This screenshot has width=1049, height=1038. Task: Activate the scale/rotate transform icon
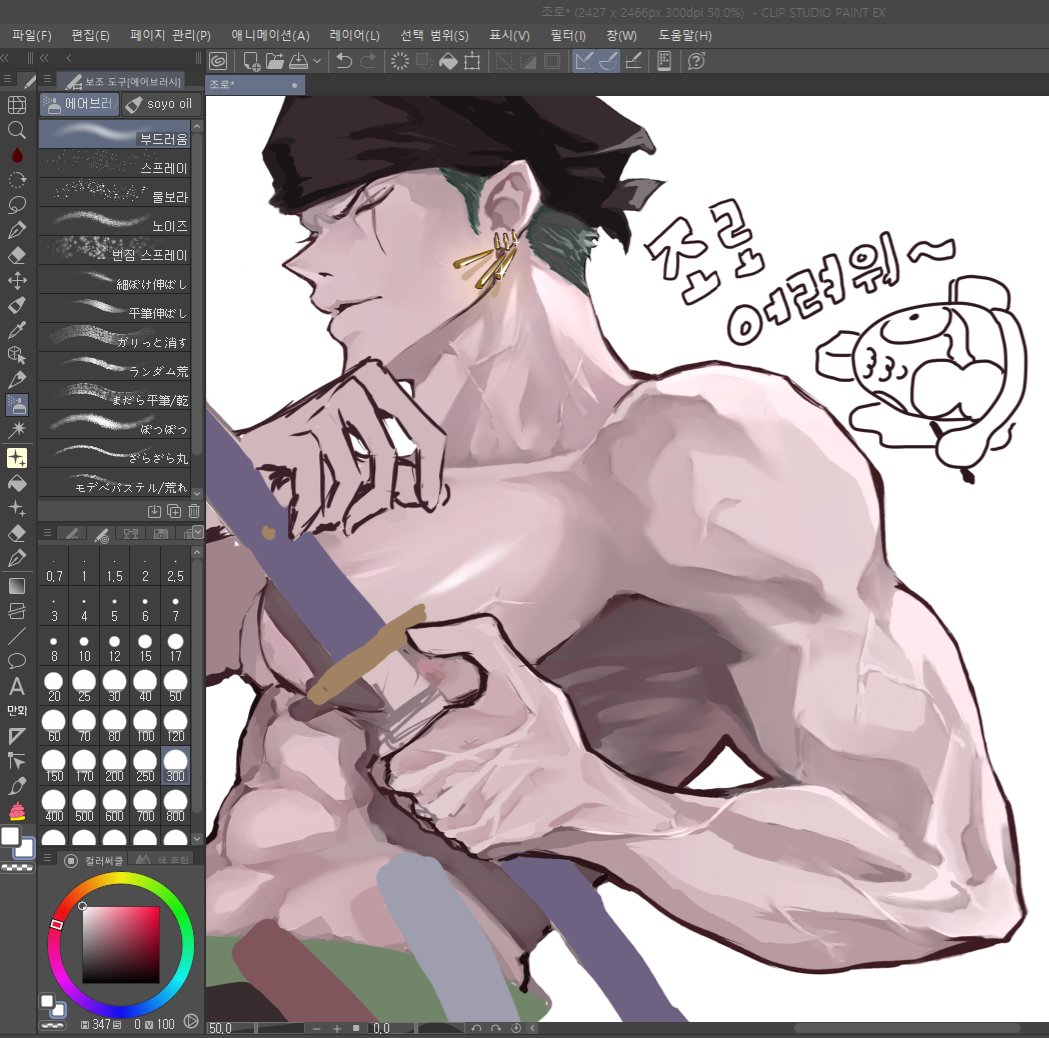tap(472, 62)
